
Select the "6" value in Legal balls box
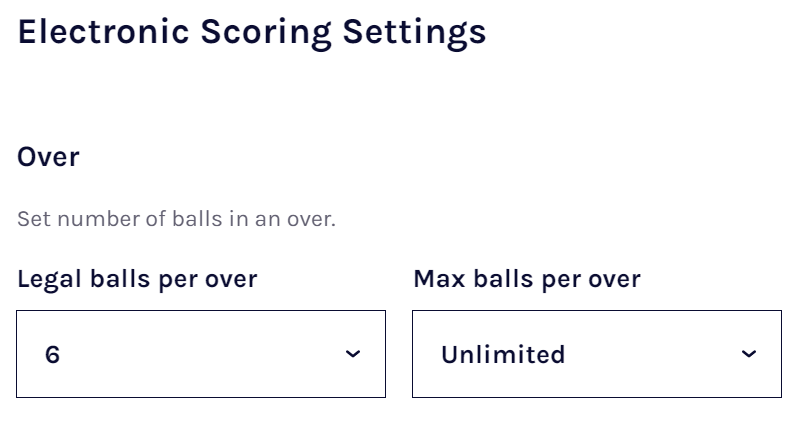53,355
